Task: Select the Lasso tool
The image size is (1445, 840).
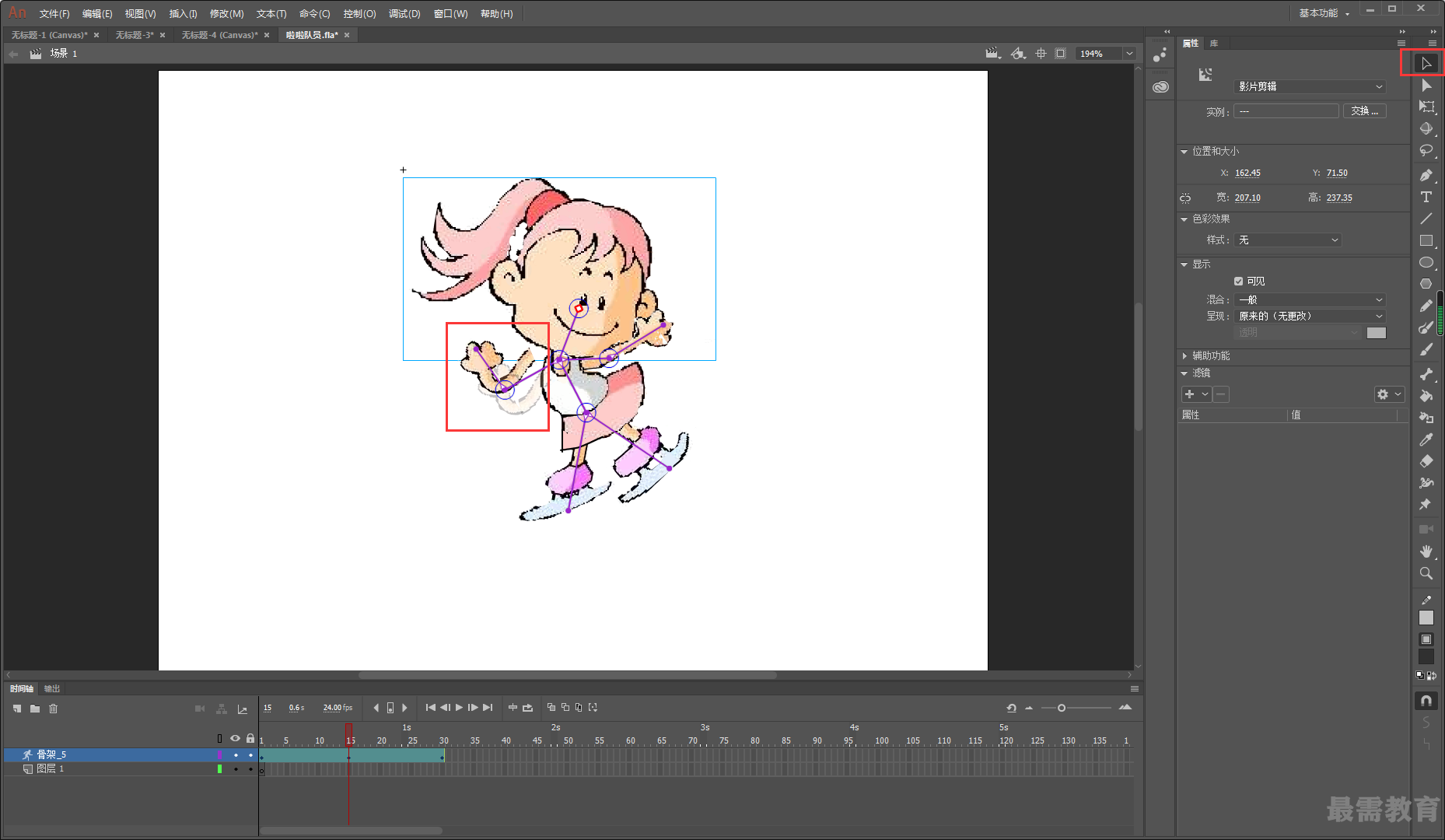Action: tap(1426, 150)
